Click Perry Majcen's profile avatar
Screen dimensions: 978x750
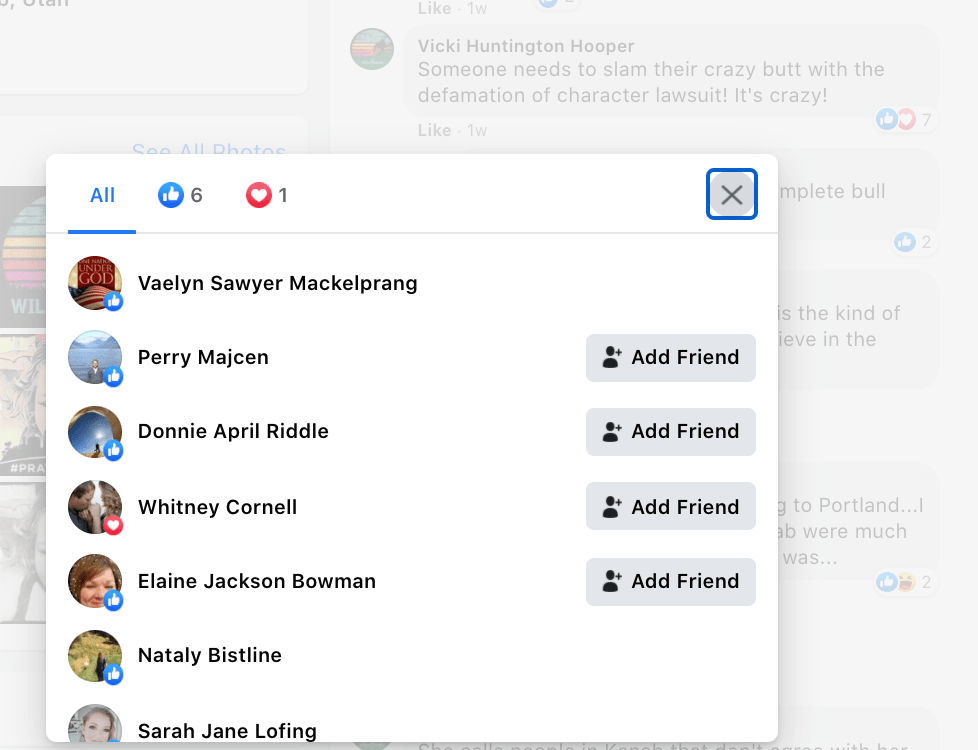pyautogui.click(x=95, y=357)
